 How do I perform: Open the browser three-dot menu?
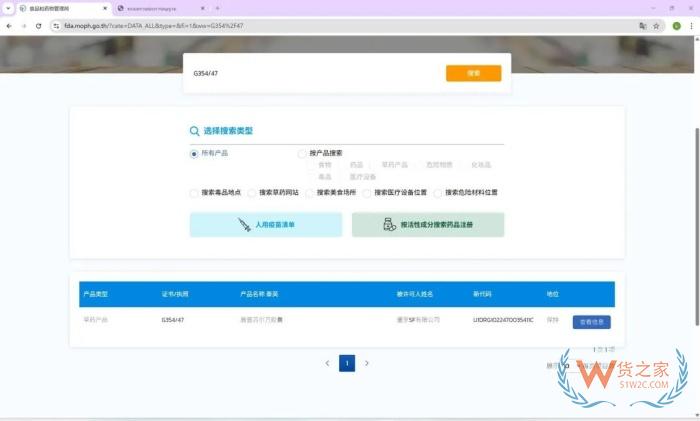(692, 26)
